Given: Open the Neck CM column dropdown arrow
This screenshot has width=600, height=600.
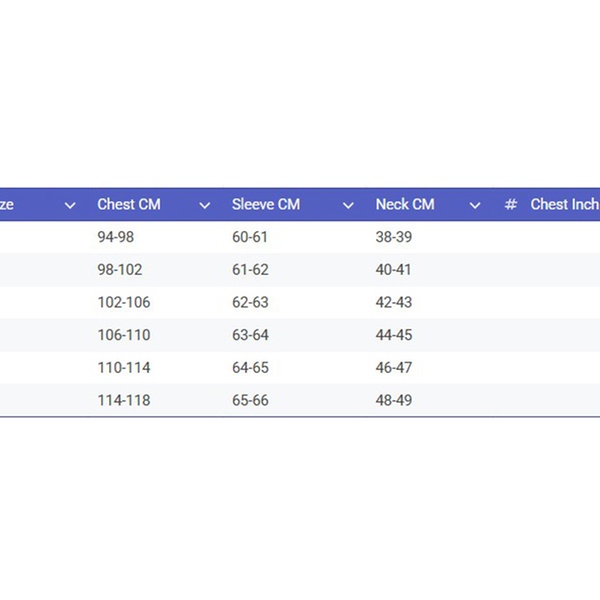Looking at the screenshot, I should pyautogui.click(x=475, y=205).
